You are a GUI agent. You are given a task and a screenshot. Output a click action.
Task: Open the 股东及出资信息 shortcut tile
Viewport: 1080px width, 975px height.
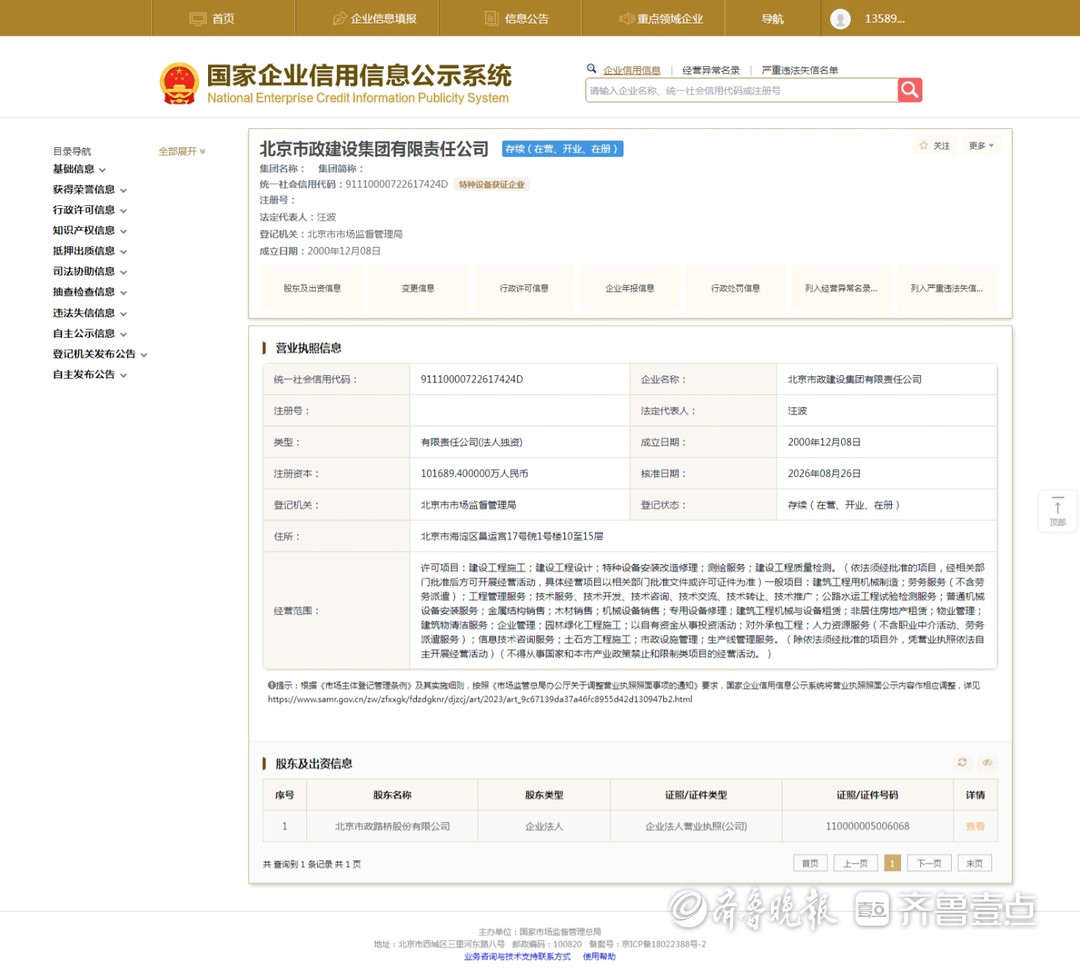click(x=312, y=288)
